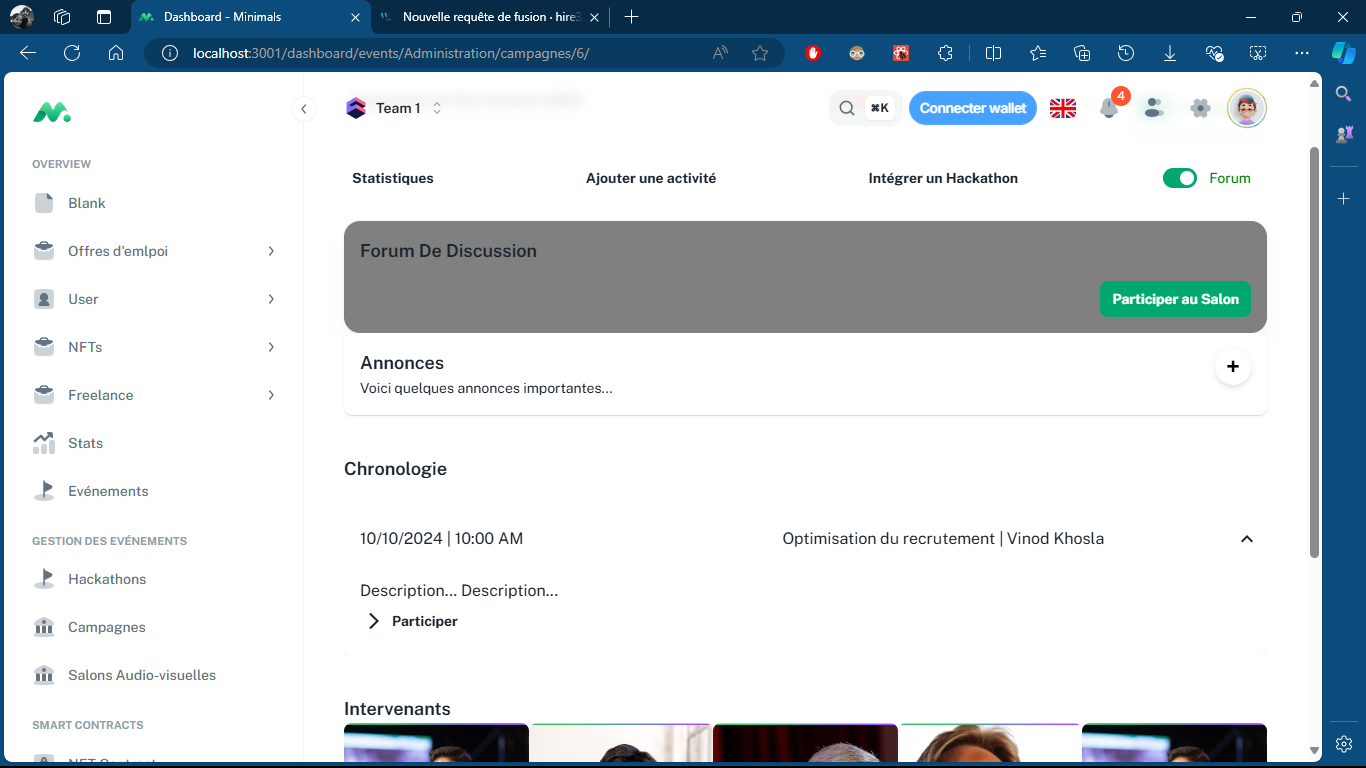Go to browser home page
This screenshot has height=768, width=1366.
coord(116,53)
